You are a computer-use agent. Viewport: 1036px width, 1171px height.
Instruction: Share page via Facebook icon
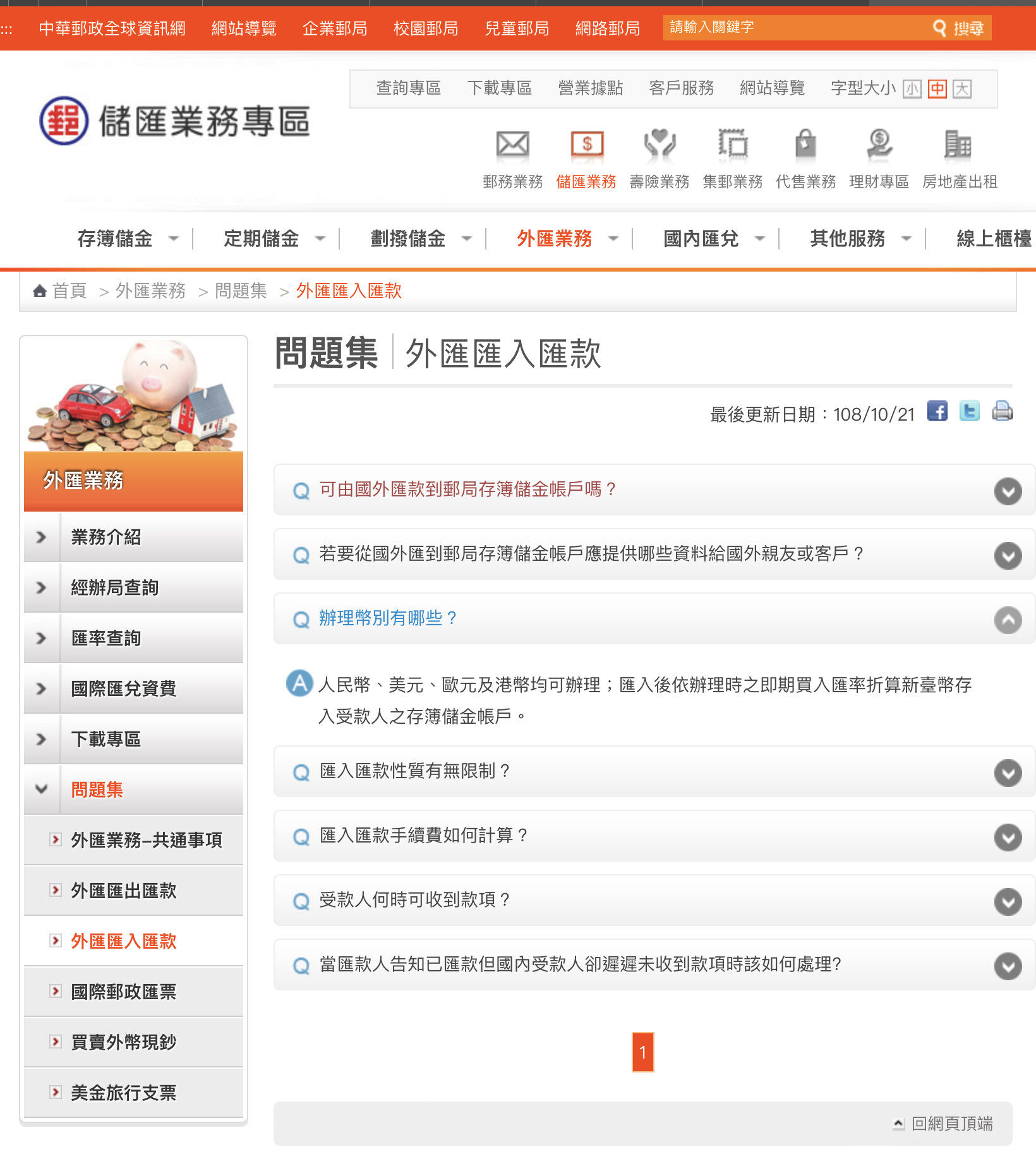click(x=937, y=411)
